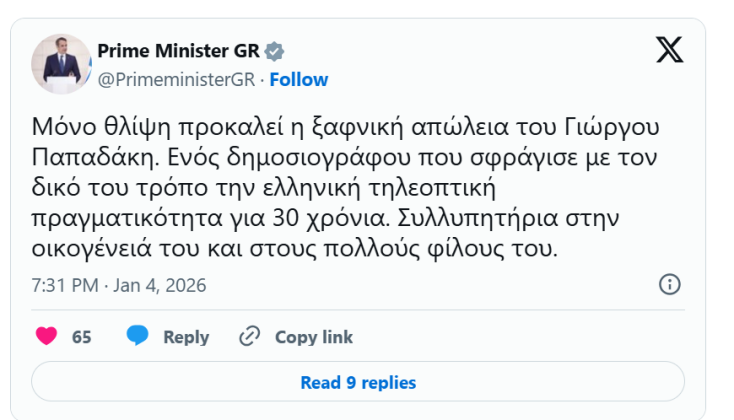Image resolution: width=734 pixels, height=420 pixels.
Task: Open the X logo in the corner
Action: point(669,49)
